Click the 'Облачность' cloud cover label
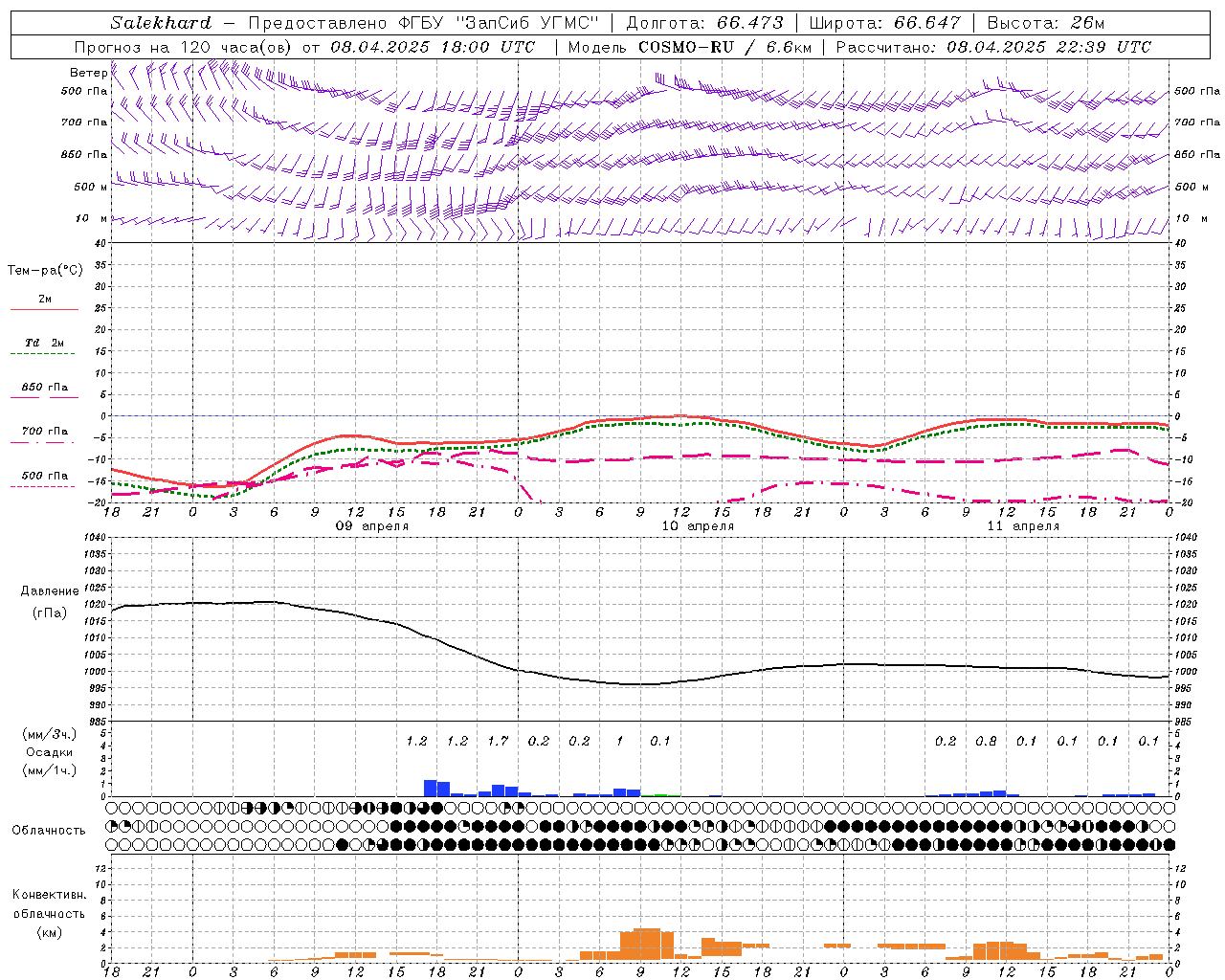The height and width of the screenshot is (980, 1225). pyautogui.click(x=48, y=831)
